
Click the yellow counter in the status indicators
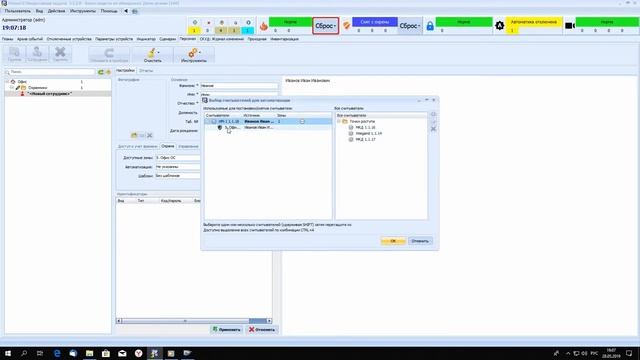194,31
